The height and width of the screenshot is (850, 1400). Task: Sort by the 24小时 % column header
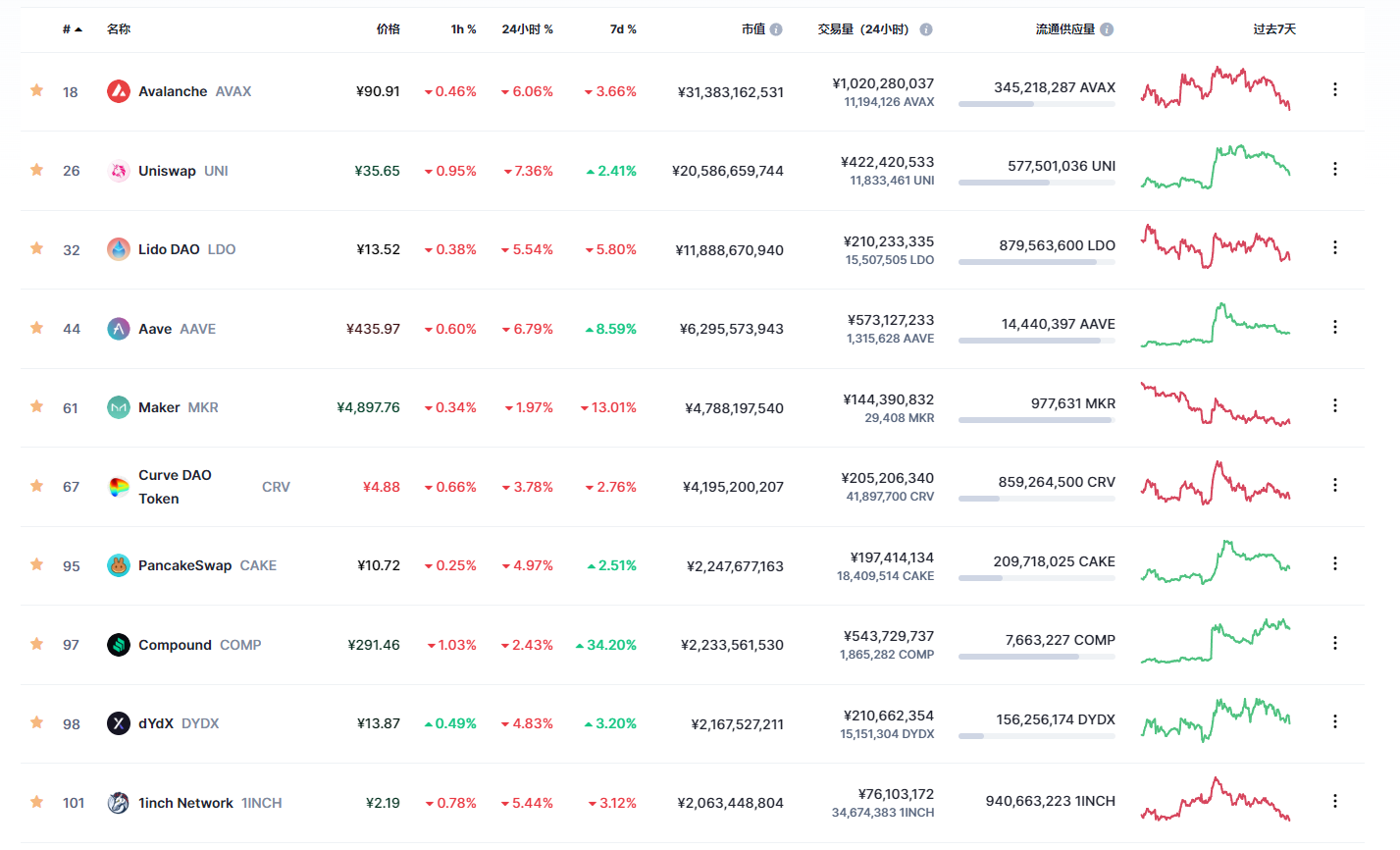pos(528,29)
